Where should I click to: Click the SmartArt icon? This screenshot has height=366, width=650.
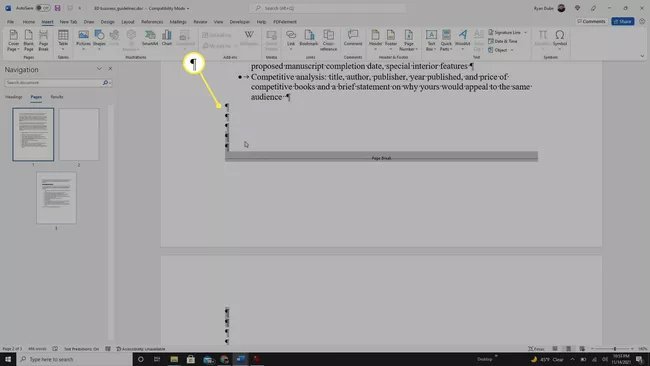pos(150,38)
